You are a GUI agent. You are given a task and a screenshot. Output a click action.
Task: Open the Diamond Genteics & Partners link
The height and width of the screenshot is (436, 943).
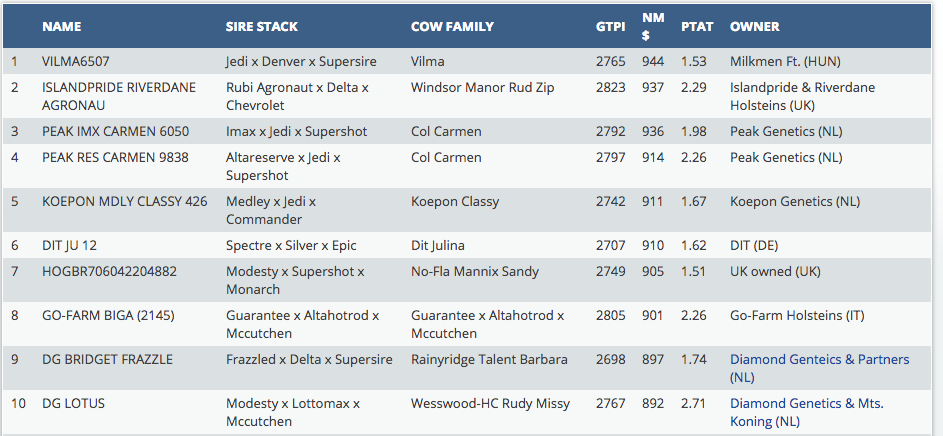point(819,360)
